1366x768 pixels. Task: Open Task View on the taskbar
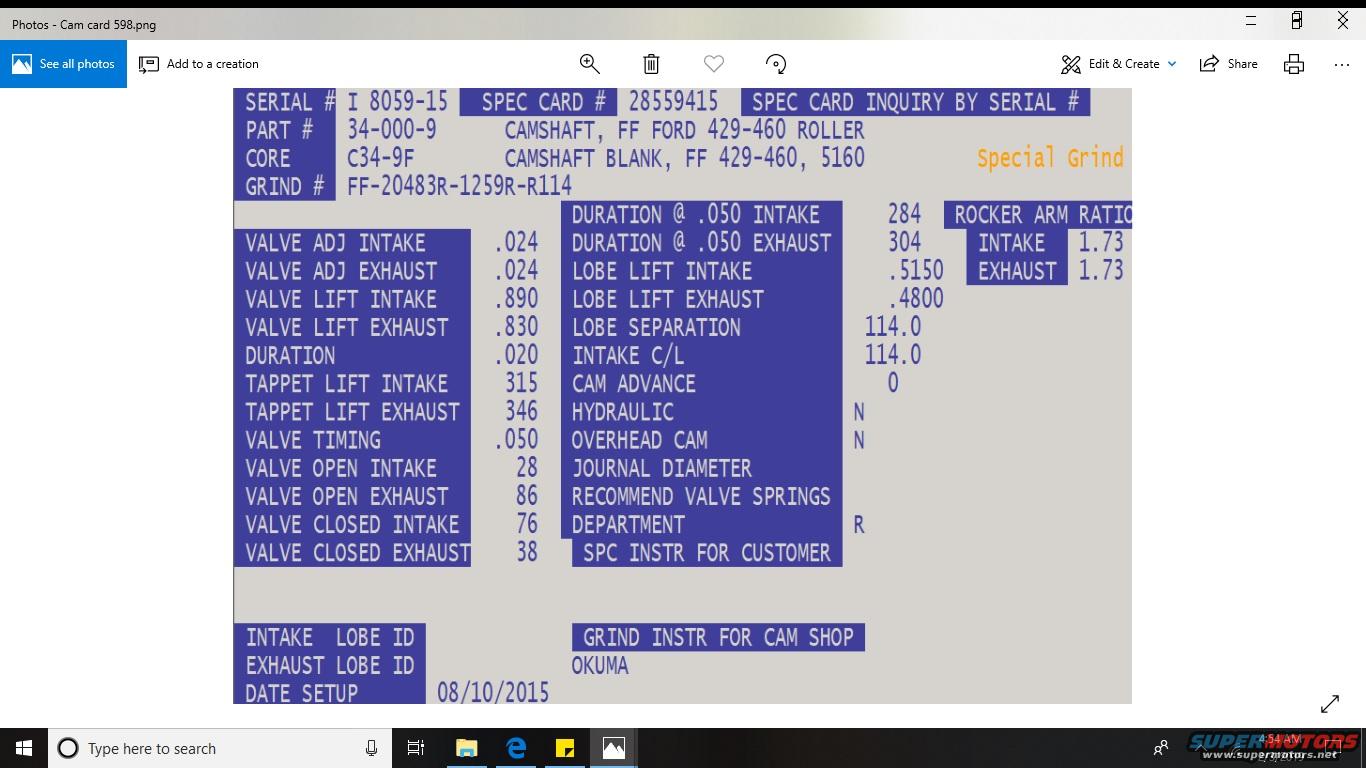coord(416,748)
